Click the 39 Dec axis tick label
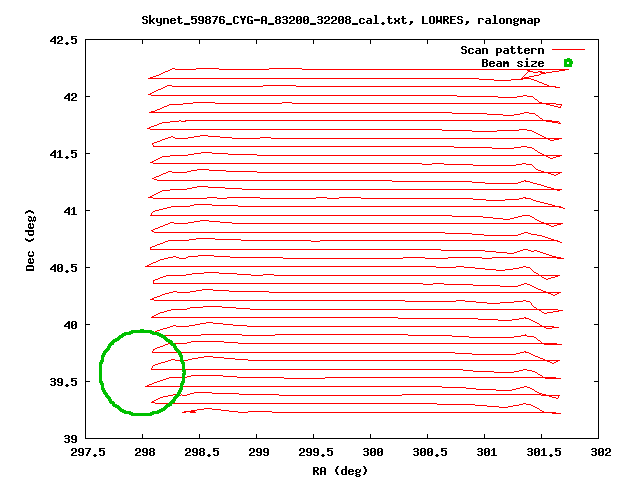The height and width of the screenshot is (480, 640). (70, 439)
